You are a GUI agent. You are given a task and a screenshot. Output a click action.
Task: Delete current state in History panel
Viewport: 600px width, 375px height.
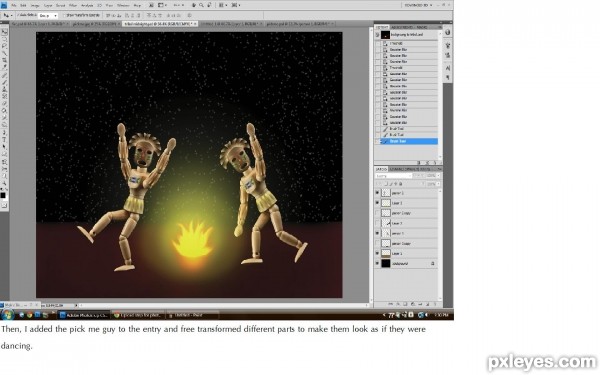[x=435, y=163]
